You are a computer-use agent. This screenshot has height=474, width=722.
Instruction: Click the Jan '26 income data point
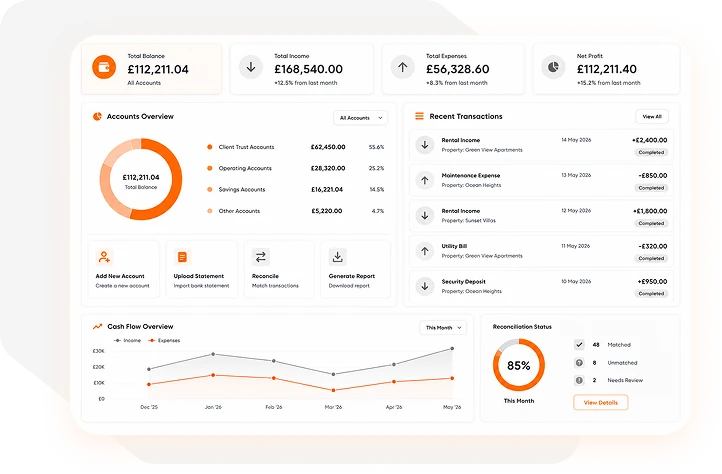tap(213, 354)
